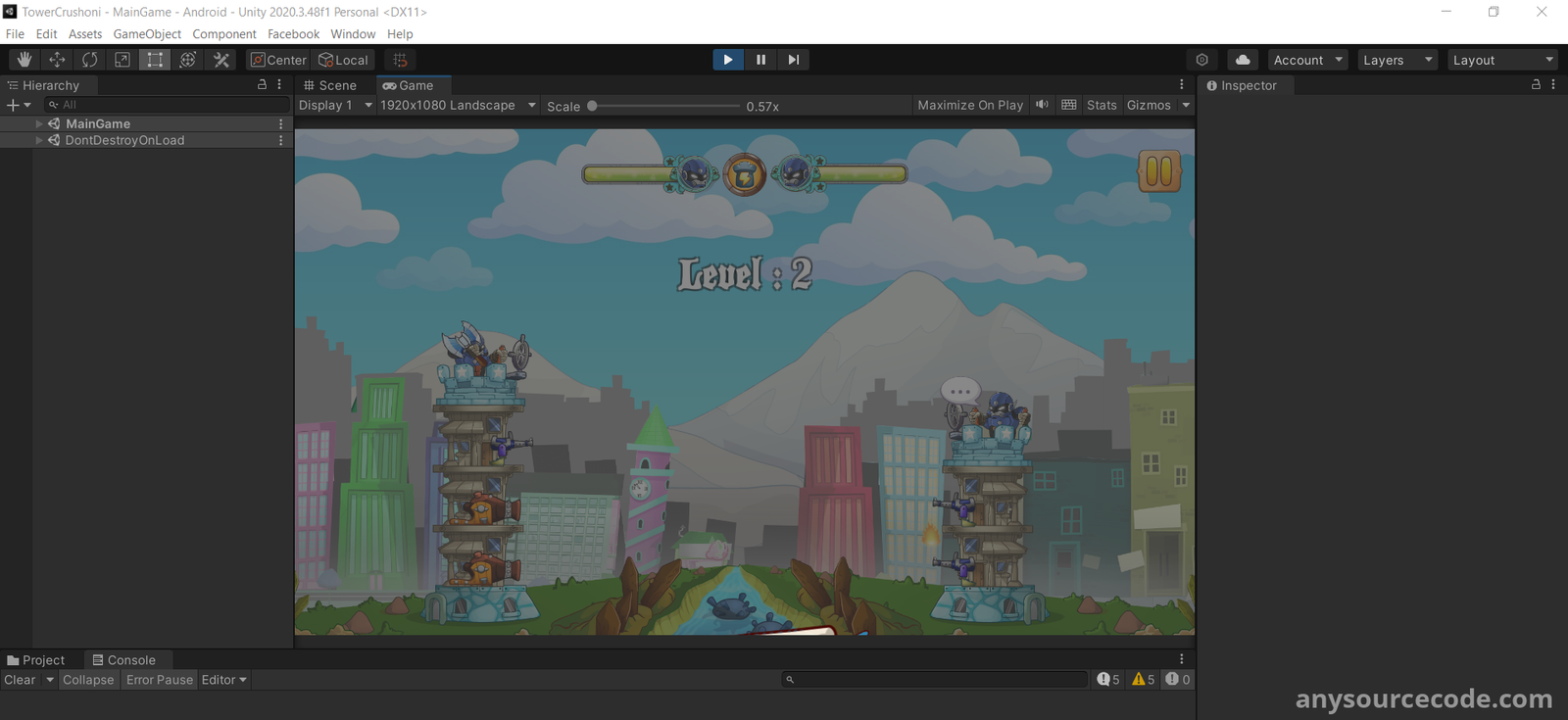Click the Console search field

tap(936, 680)
